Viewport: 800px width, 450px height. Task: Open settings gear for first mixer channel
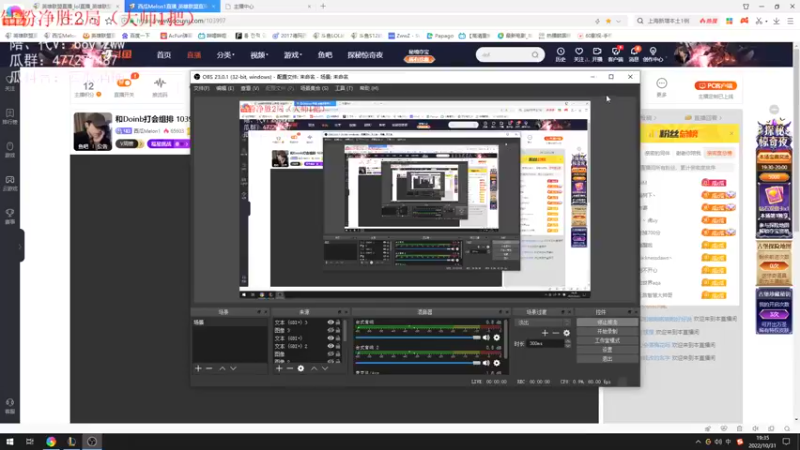[x=496, y=337]
